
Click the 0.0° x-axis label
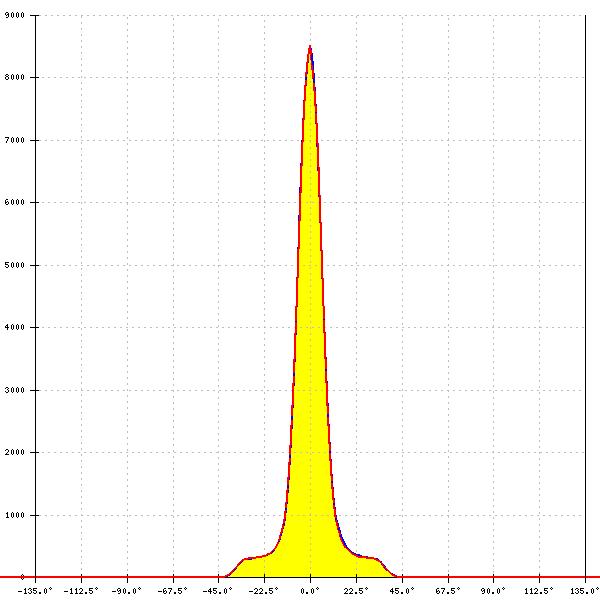pyautogui.click(x=310, y=591)
